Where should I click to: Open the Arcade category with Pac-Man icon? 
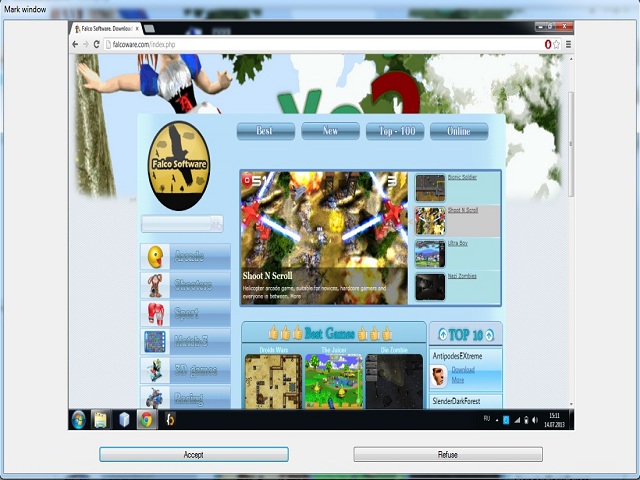[x=186, y=257]
